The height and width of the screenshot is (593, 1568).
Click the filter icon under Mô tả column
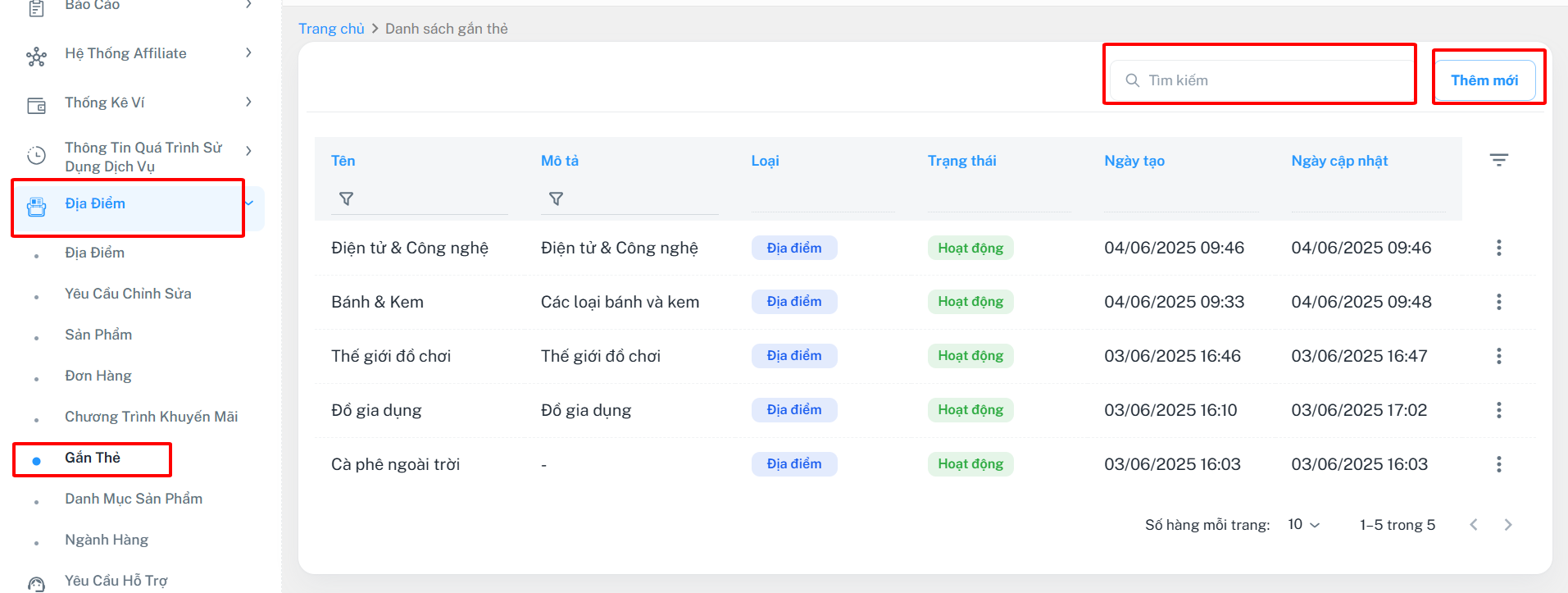point(556,198)
